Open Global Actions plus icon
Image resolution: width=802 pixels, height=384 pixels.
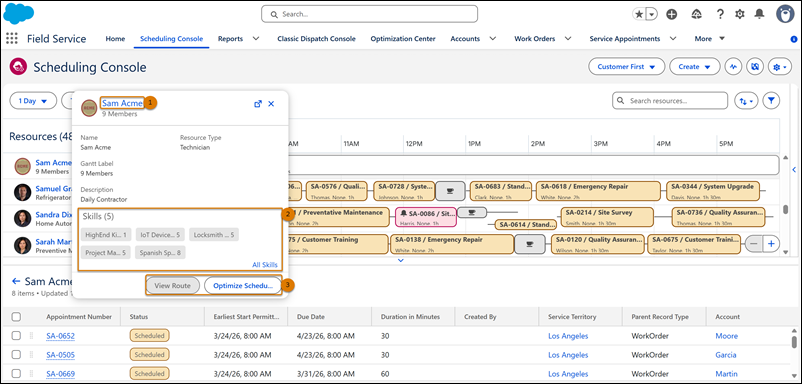[672, 14]
